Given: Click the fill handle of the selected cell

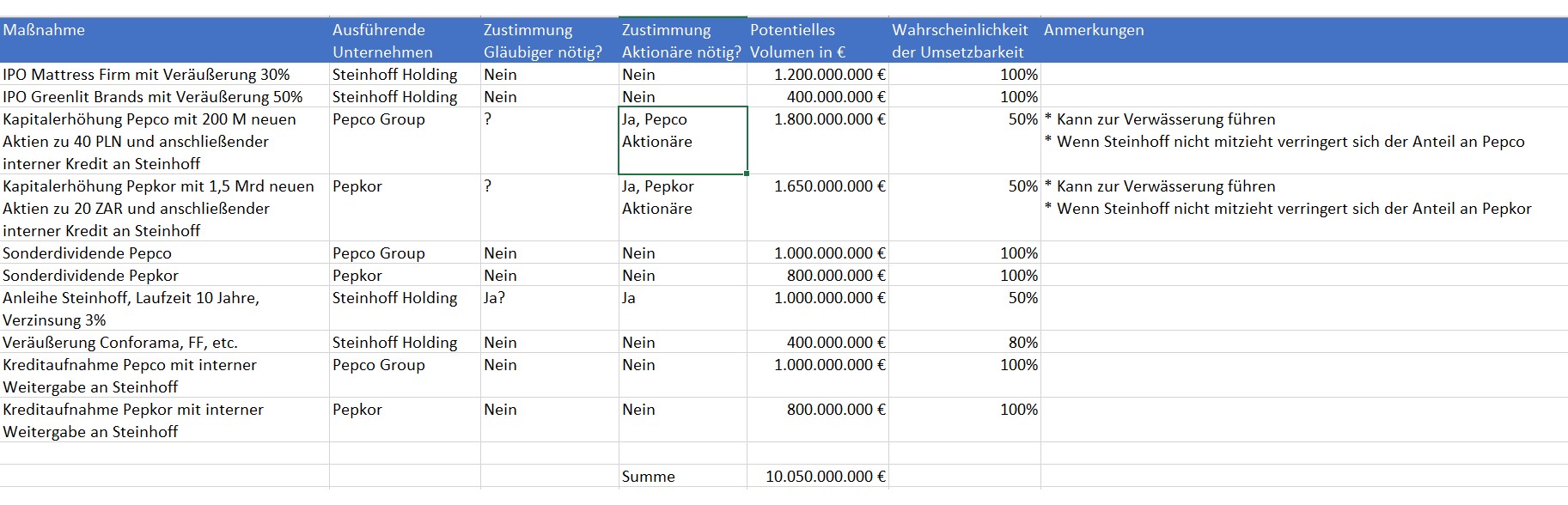Looking at the screenshot, I should 747,173.
